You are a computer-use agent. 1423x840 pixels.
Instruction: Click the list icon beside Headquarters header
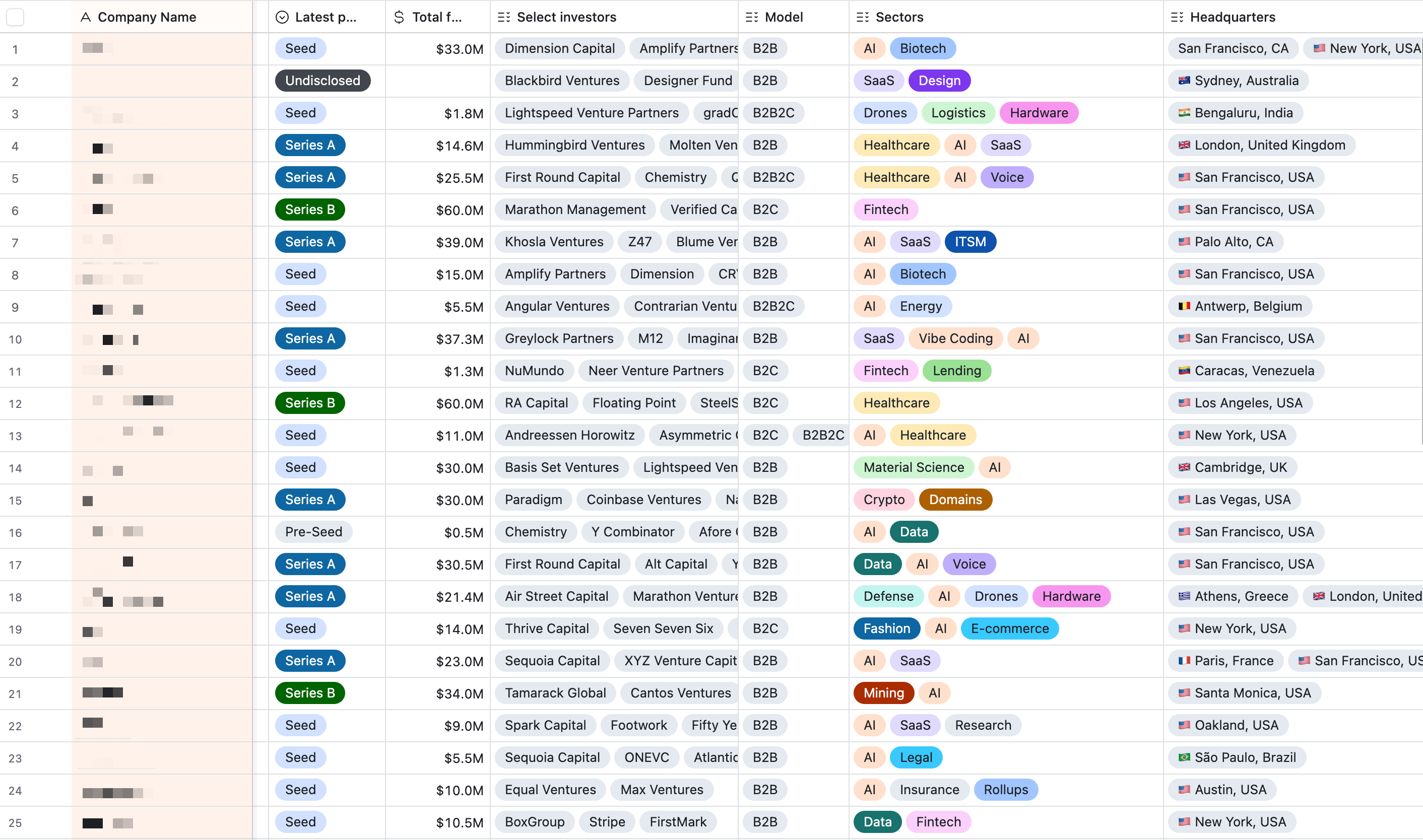(x=1177, y=17)
